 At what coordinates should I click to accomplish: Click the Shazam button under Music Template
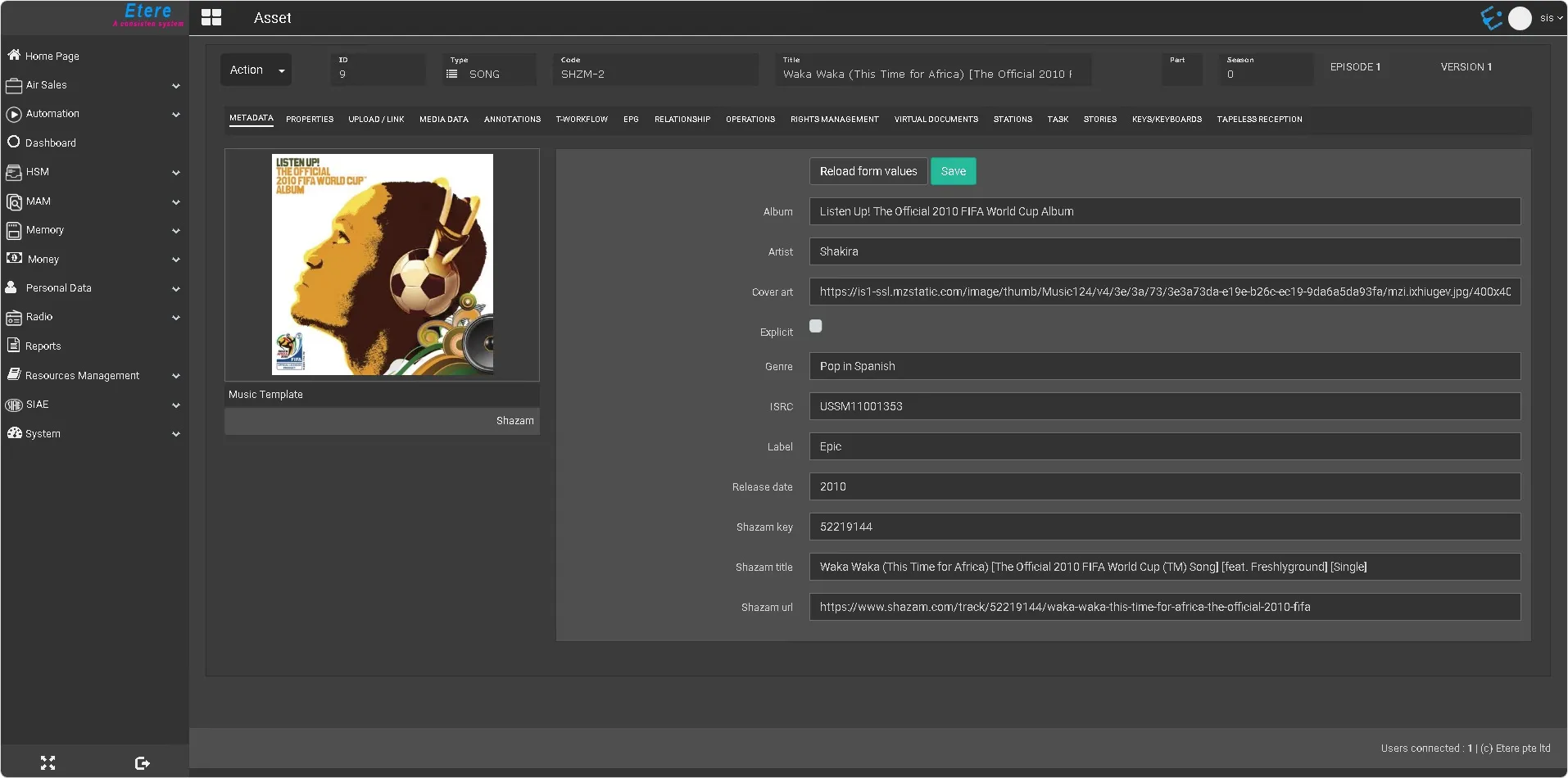pyautogui.click(x=514, y=421)
